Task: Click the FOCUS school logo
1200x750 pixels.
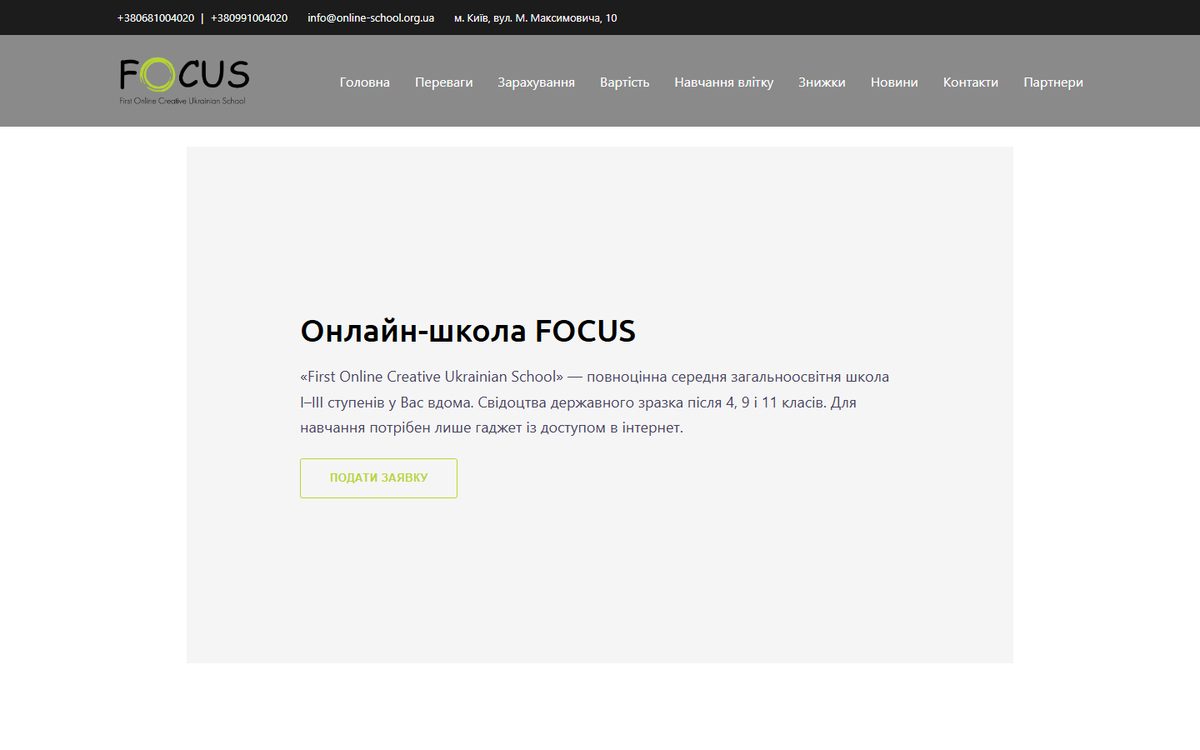Action: click(x=184, y=81)
